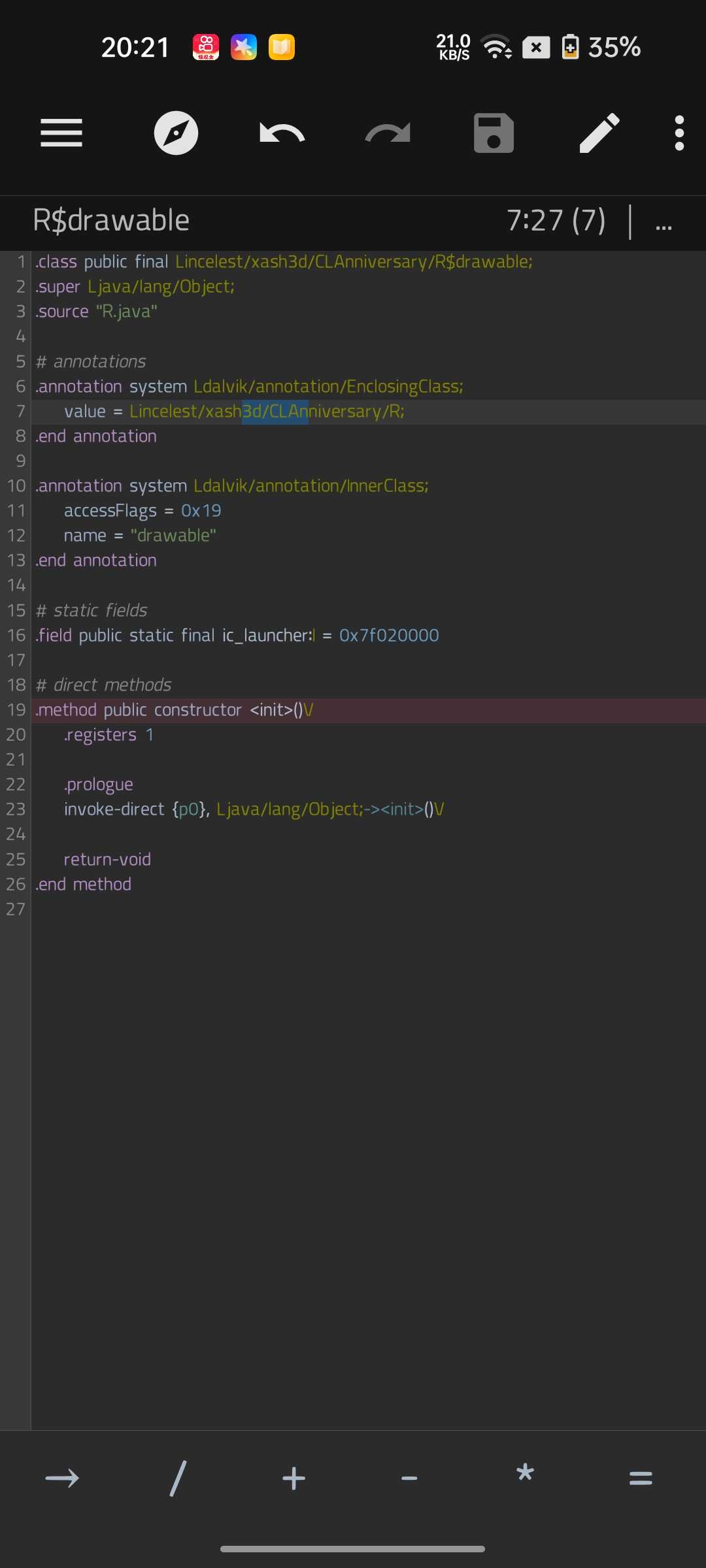The height and width of the screenshot is (1568, 706).
Task: Tap the cursor position indicator 7:27 (7)
Action: point(556,221)
